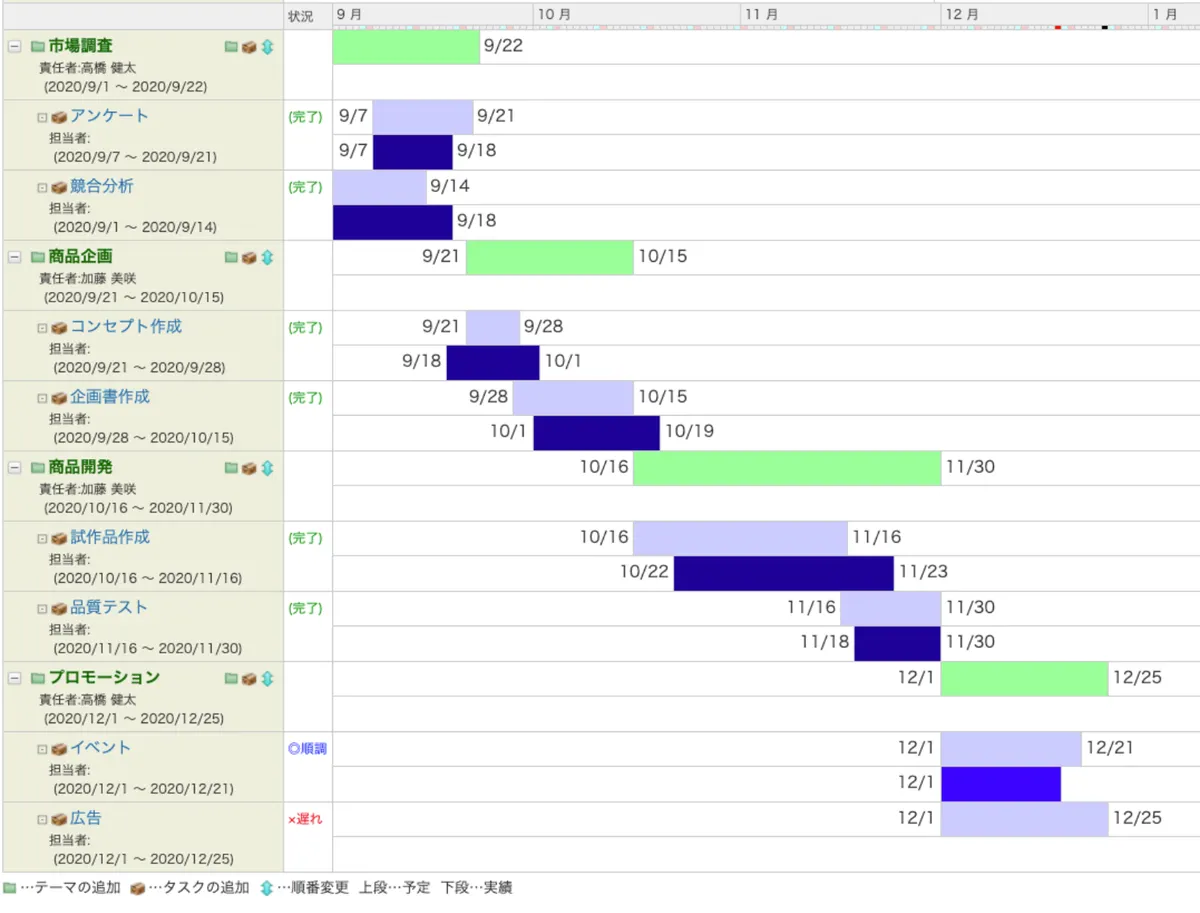
Task: Add a task under 商品開発 theme
Action: point(249,468)
